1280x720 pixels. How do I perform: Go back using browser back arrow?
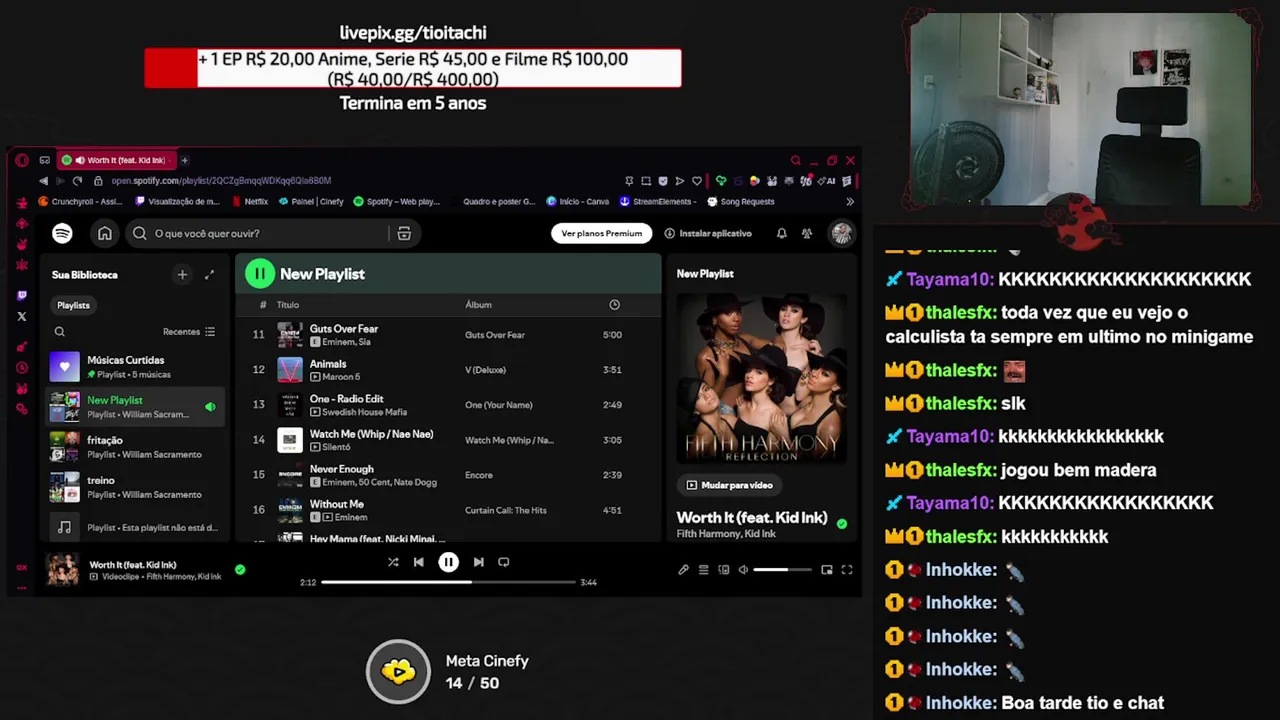pyautogui.click(x=43, y=181)
